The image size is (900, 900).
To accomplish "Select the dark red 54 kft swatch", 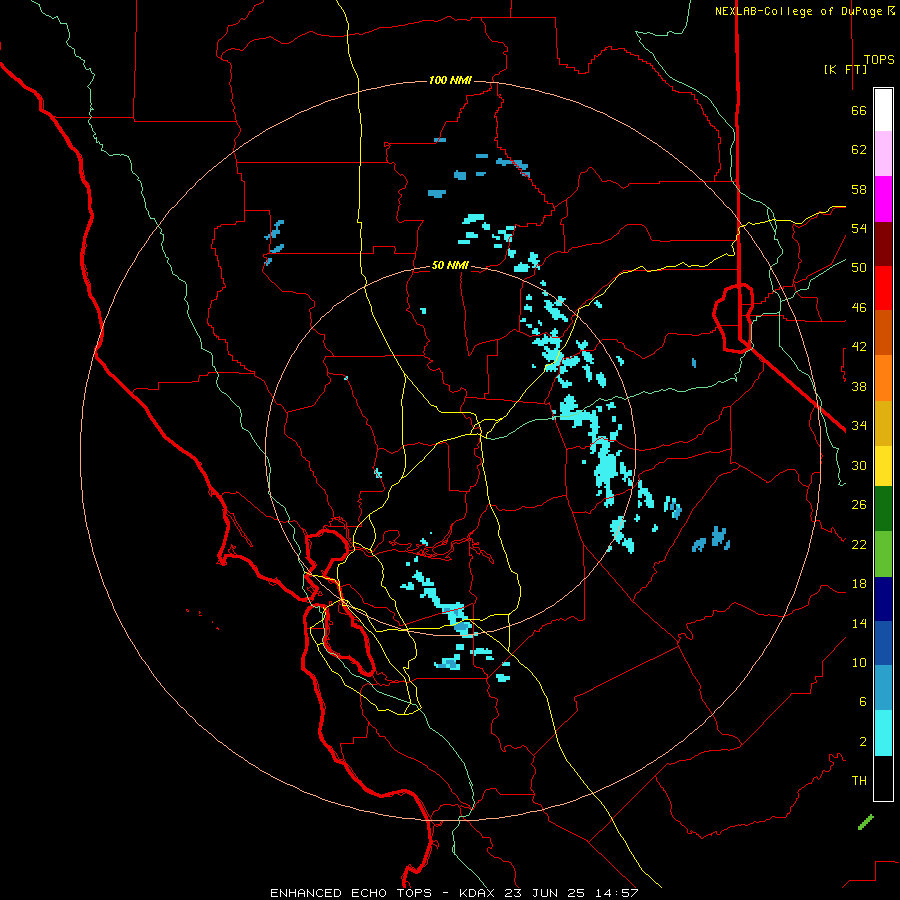I will coord(883,243).
